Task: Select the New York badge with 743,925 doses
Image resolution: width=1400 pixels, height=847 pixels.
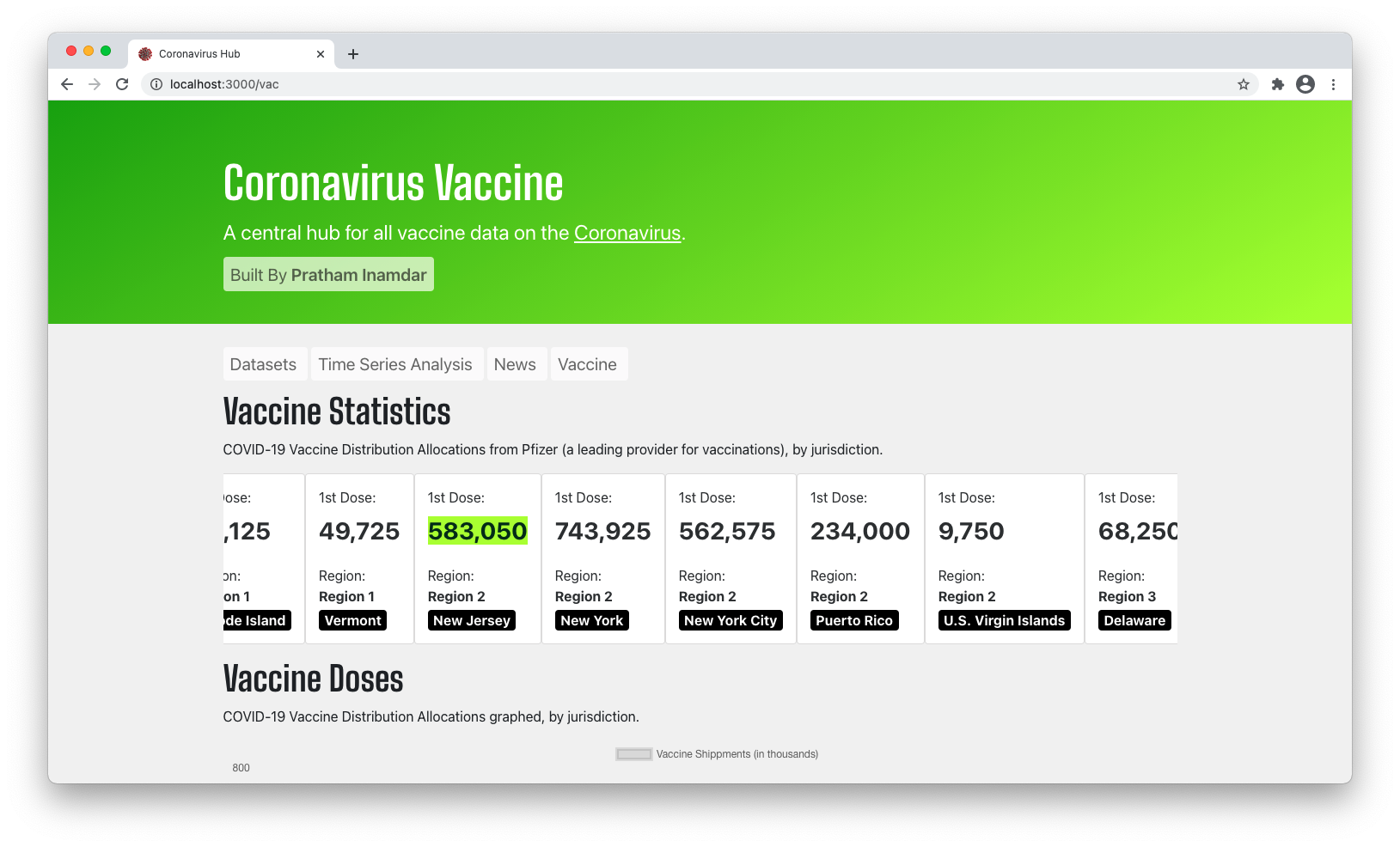Action: point(592,620)
